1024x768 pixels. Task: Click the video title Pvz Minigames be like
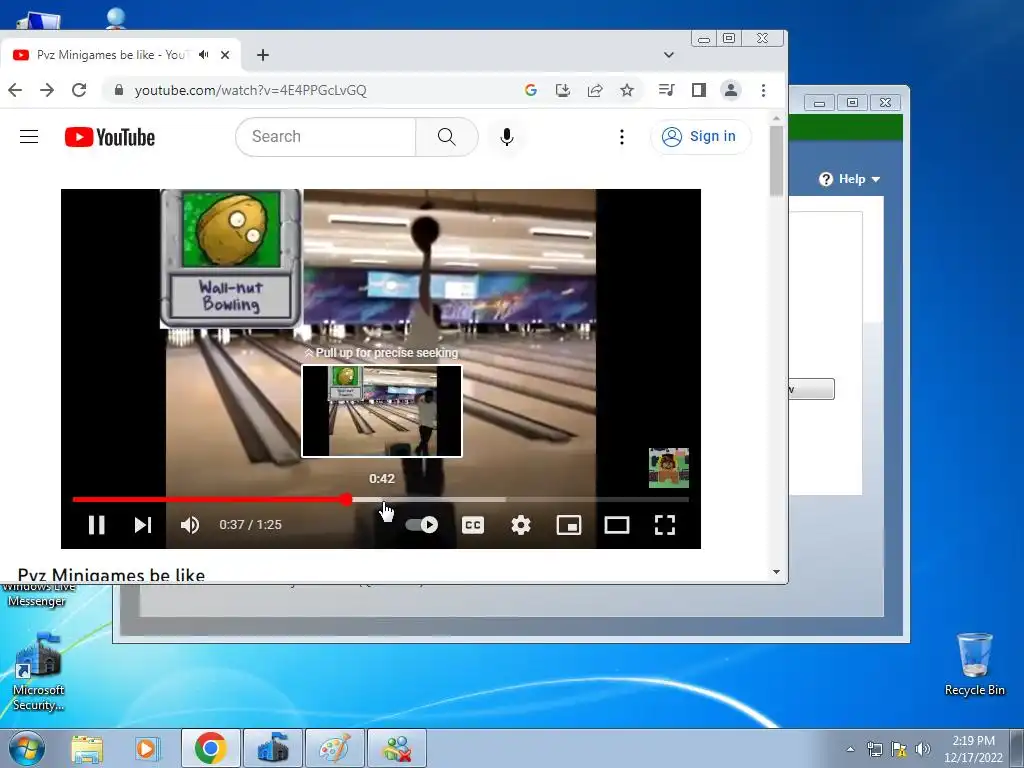coord(111,575)
